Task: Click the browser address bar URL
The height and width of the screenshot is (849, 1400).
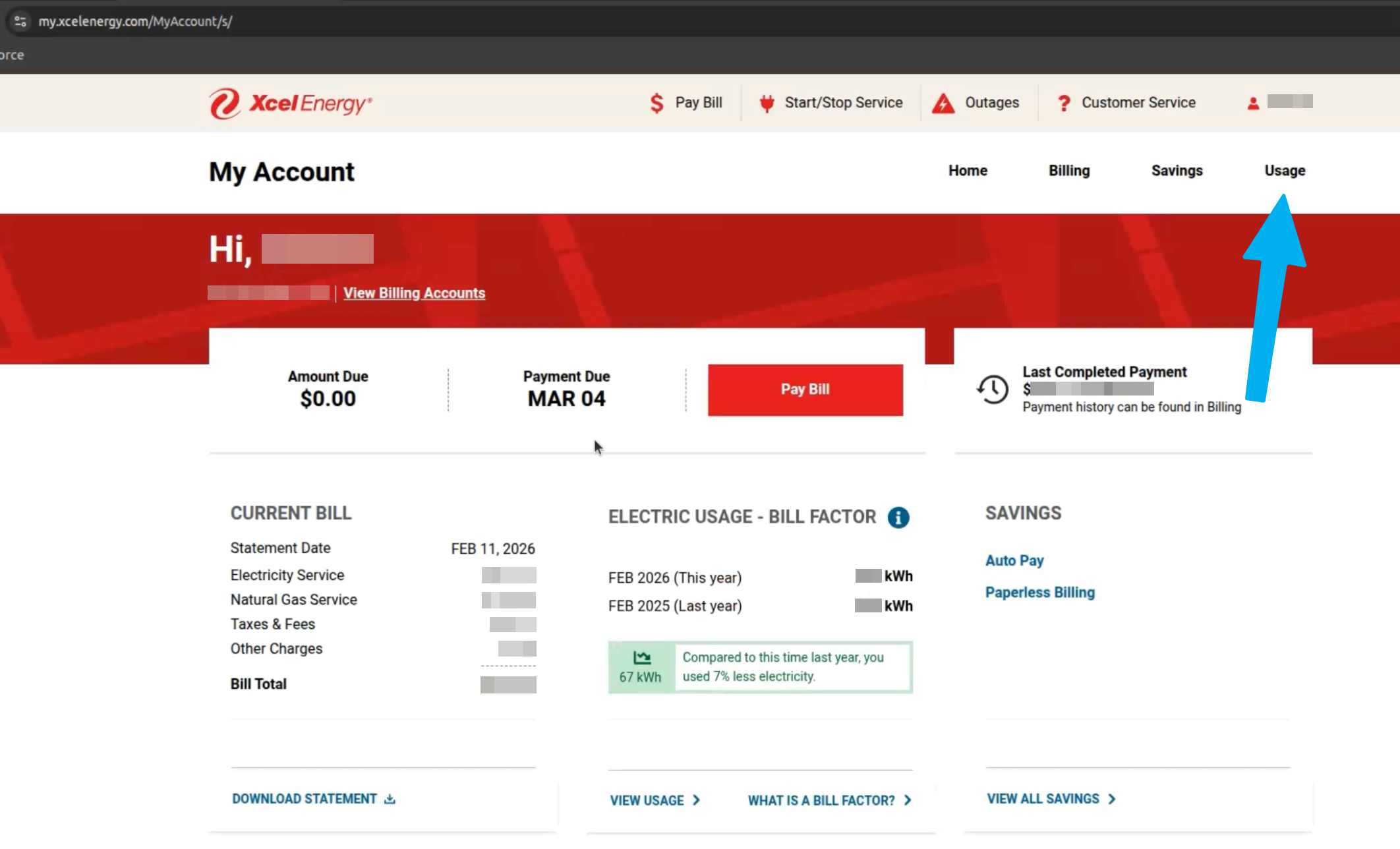Action: coord(135,22)
